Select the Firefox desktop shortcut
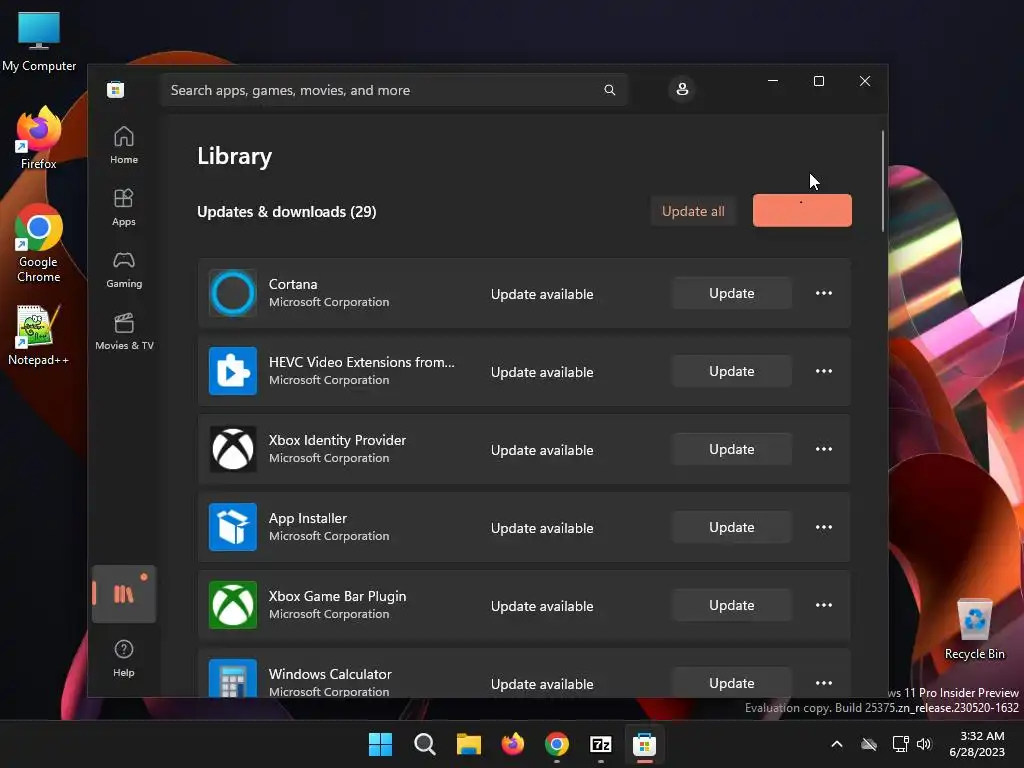This screenshot has height=768, width=1024. pyautogui.click(x=39, y=138)
